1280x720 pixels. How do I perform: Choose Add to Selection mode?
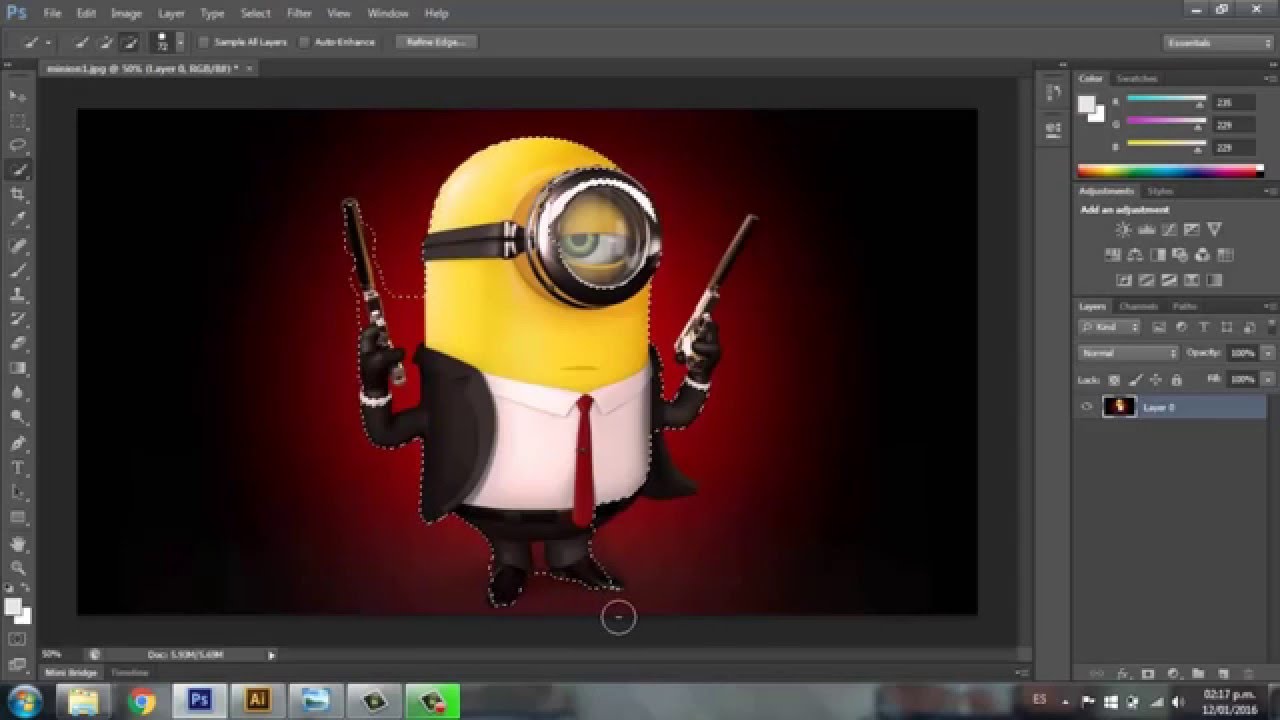(x=105, y=42)
